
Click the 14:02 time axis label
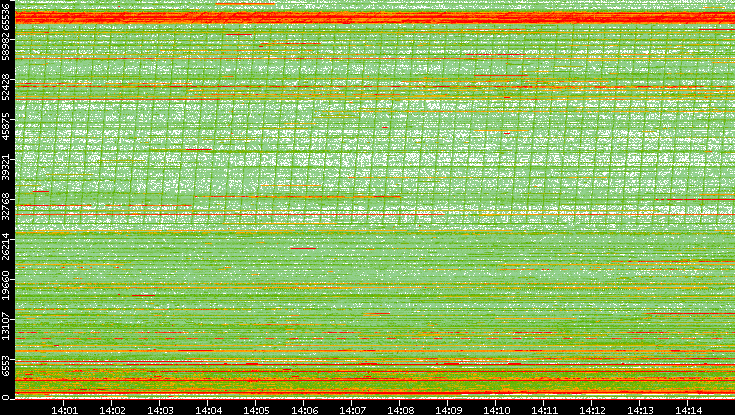point(112,410)
